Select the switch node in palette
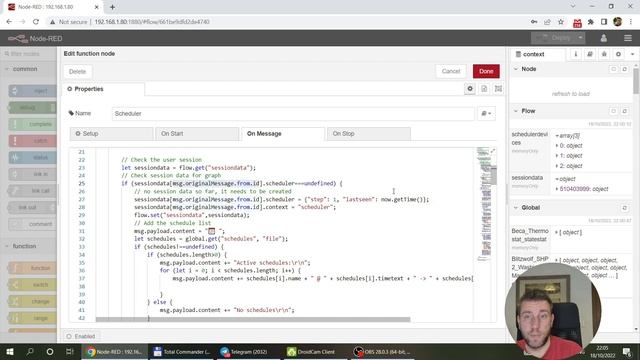640x360 pixels. [x=33, y=285]
